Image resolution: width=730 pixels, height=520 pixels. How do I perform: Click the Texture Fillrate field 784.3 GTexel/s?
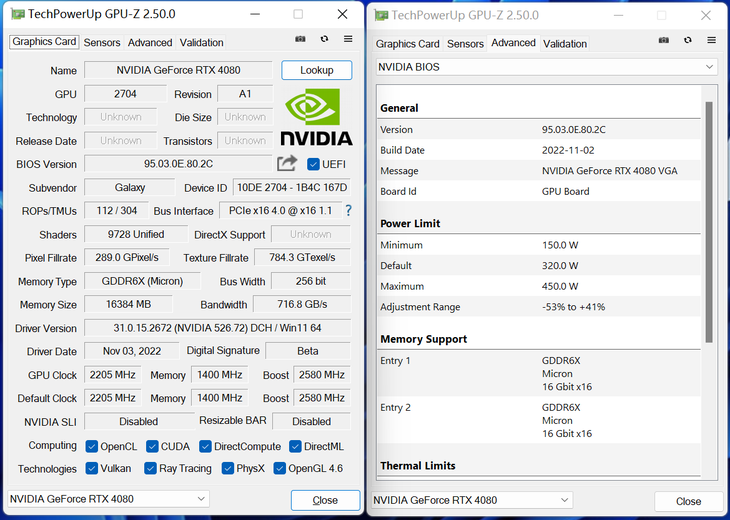point(302,257)
